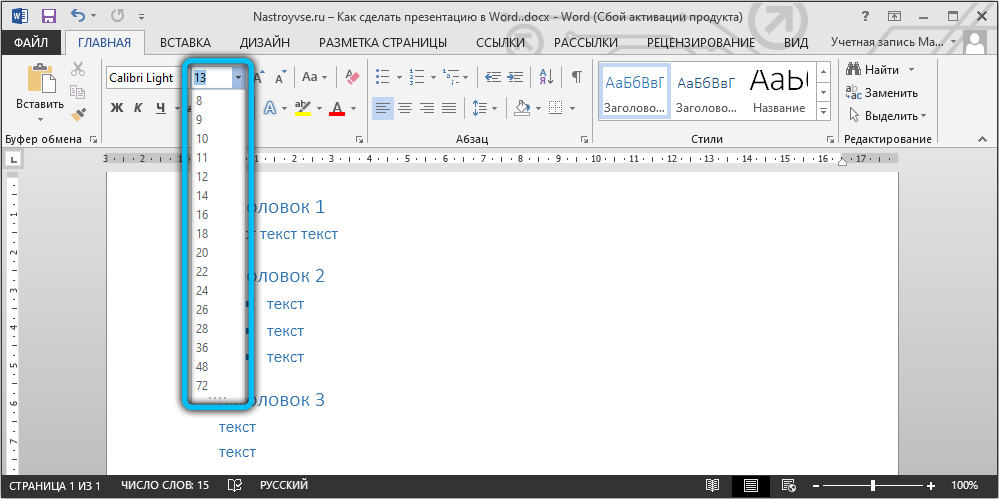Click the Sort A-Z icon
The width and height of the screenshot is (999, 499).
click(546, 77)
